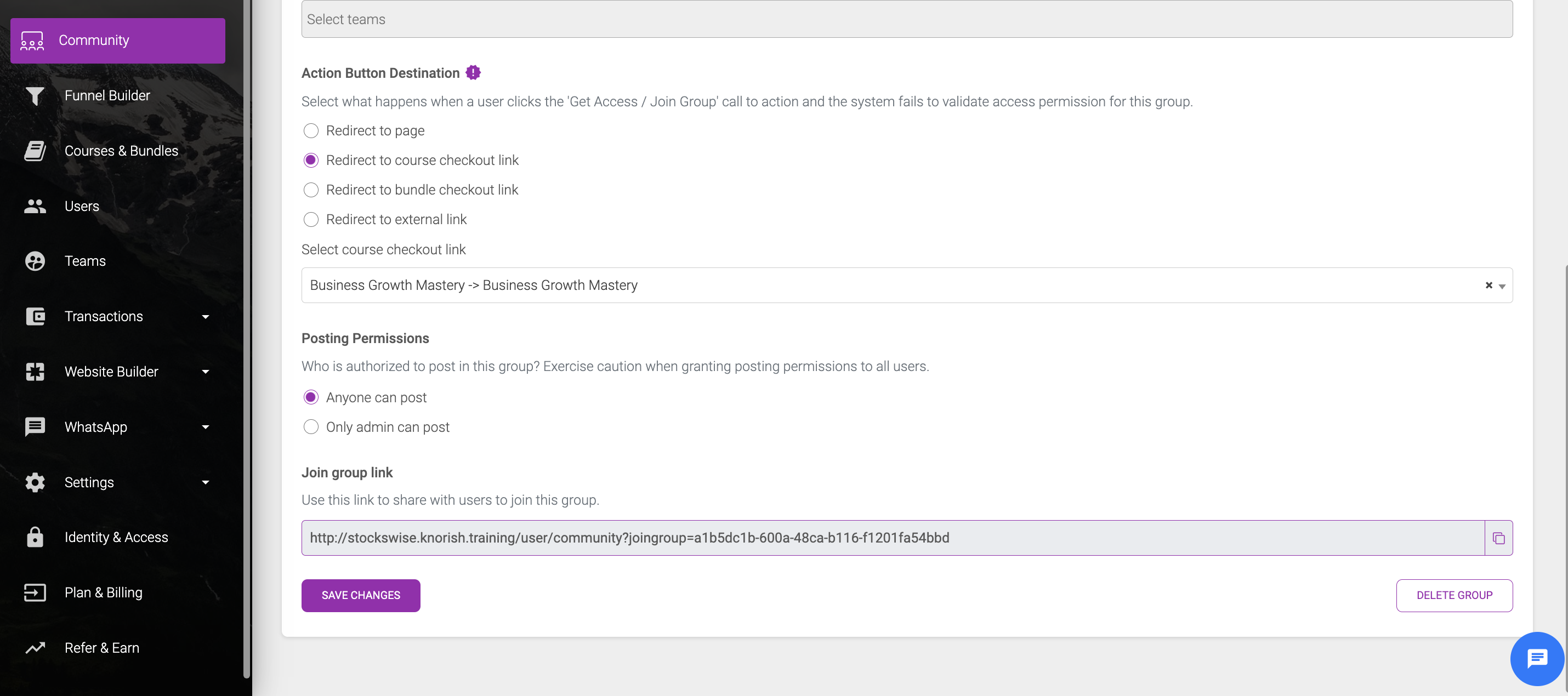Screen dimensions: 1568x696
Task: Click the Website Builder puzzle icon
Action: [x=35, y=372]
